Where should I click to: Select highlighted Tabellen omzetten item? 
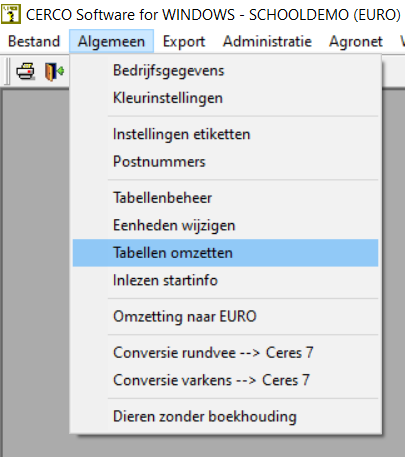pos(225,253)
